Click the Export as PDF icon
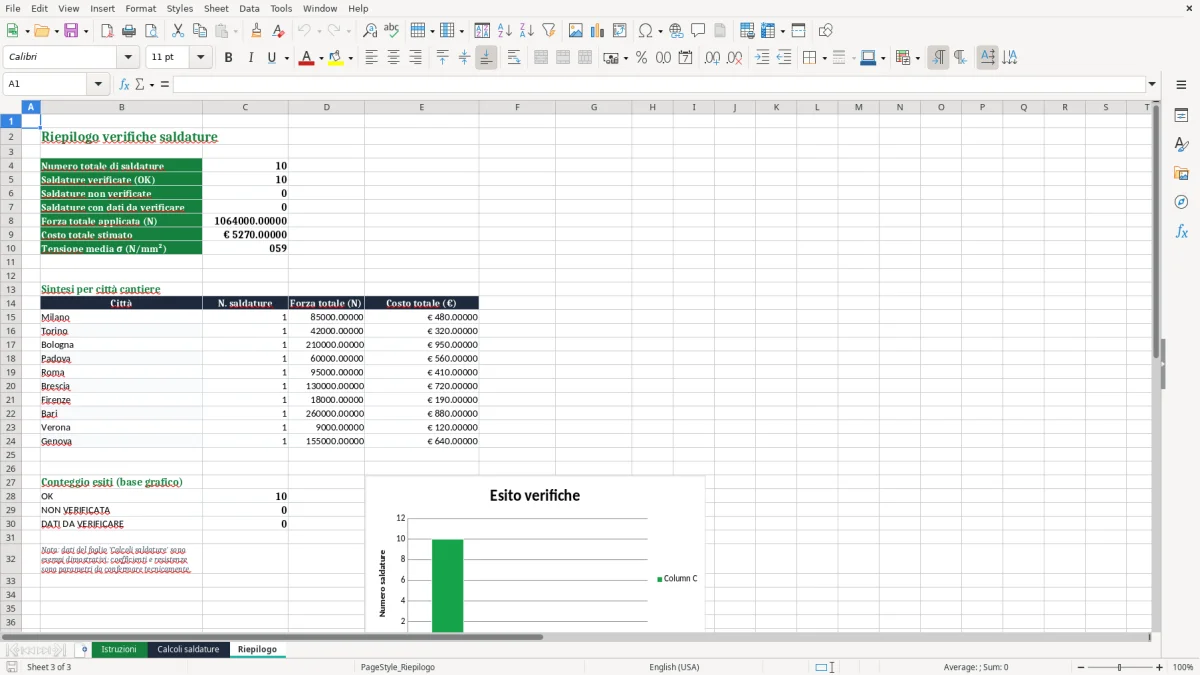 [107, 31]
